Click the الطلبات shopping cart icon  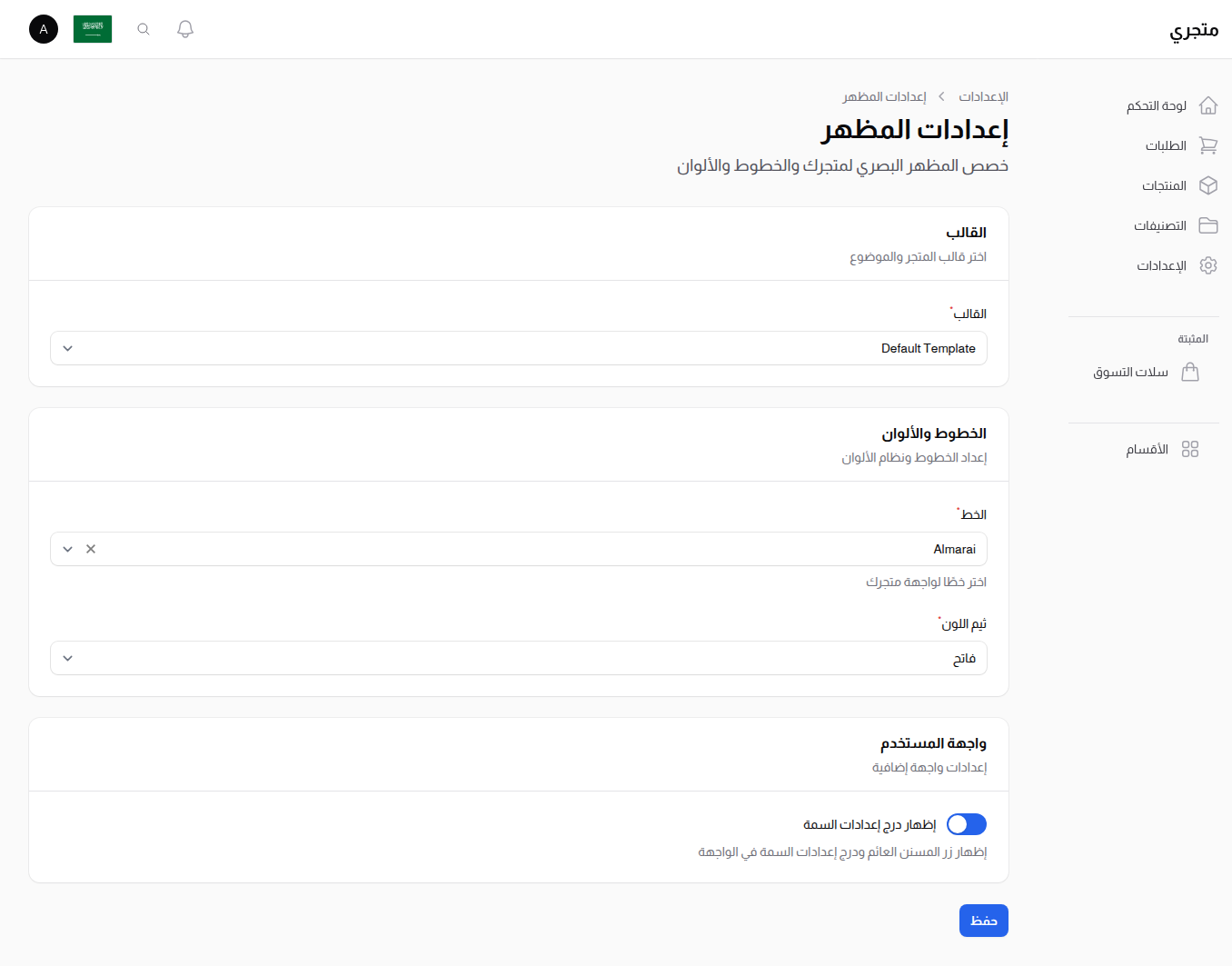[x=1208, y=145]
